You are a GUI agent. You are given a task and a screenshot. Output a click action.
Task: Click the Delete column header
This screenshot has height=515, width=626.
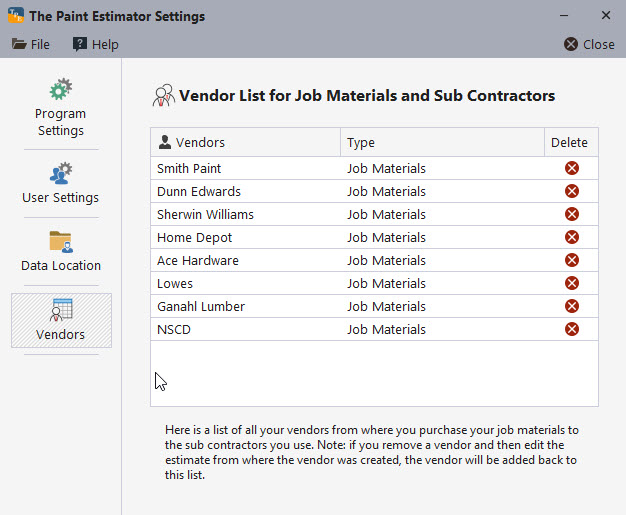tap(571, 143)
